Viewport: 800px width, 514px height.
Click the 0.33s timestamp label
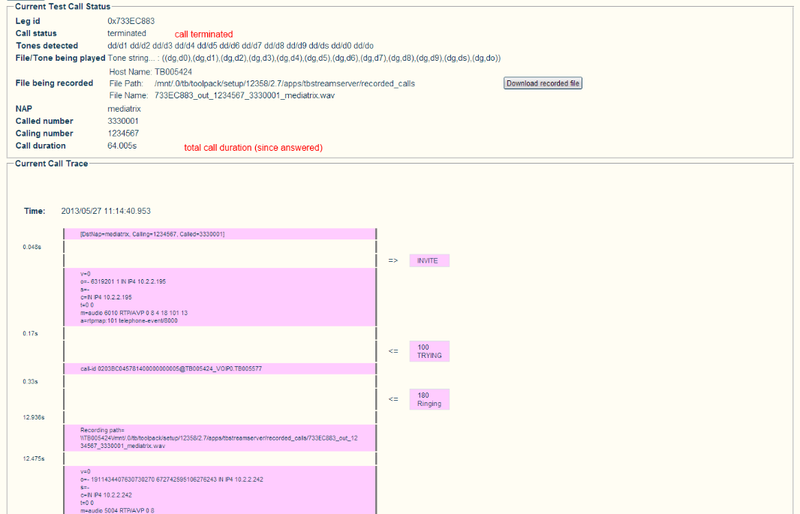pos(30,381)
